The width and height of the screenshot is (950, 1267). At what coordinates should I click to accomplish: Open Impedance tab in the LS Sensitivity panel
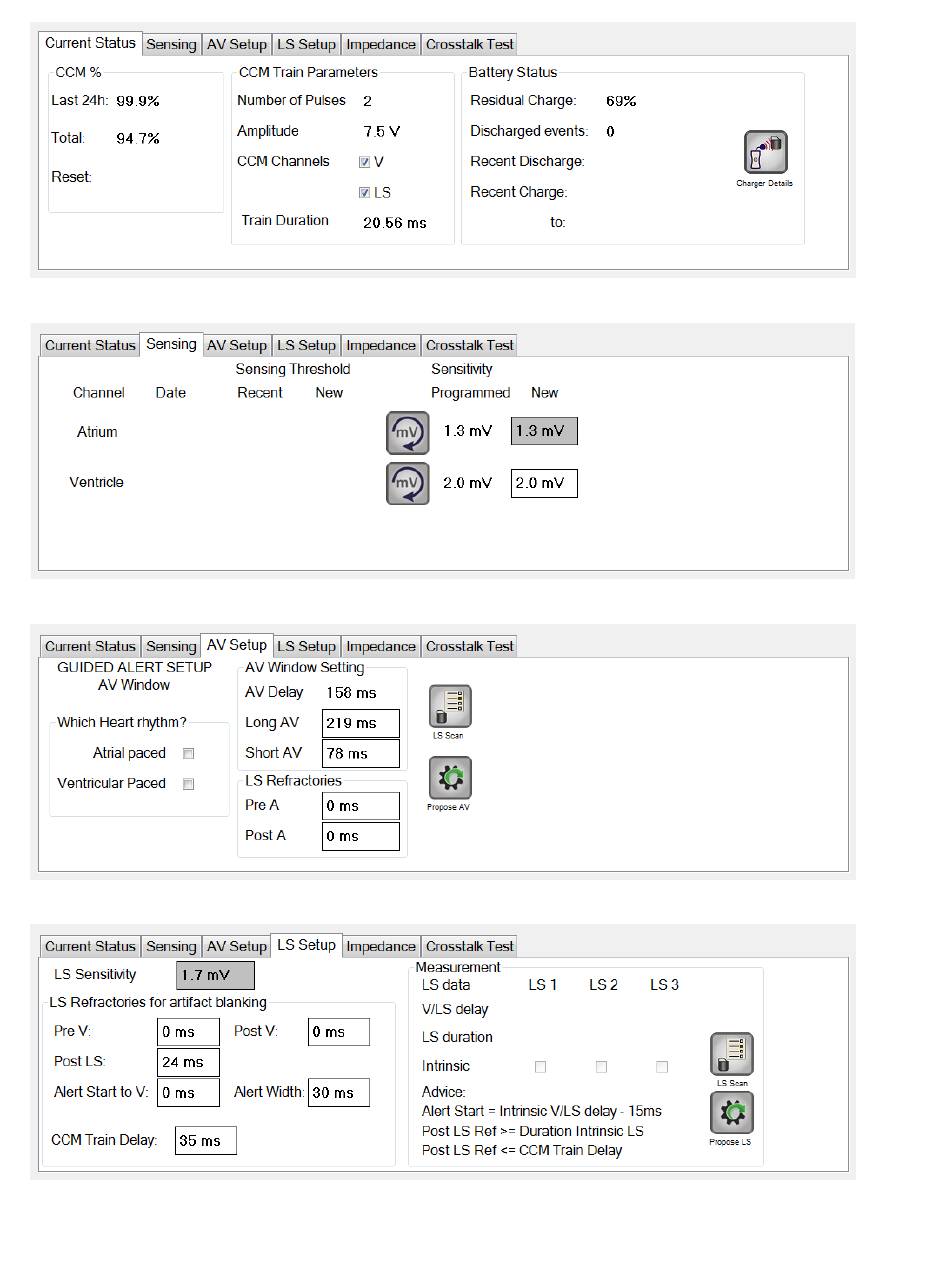(381, 946)
